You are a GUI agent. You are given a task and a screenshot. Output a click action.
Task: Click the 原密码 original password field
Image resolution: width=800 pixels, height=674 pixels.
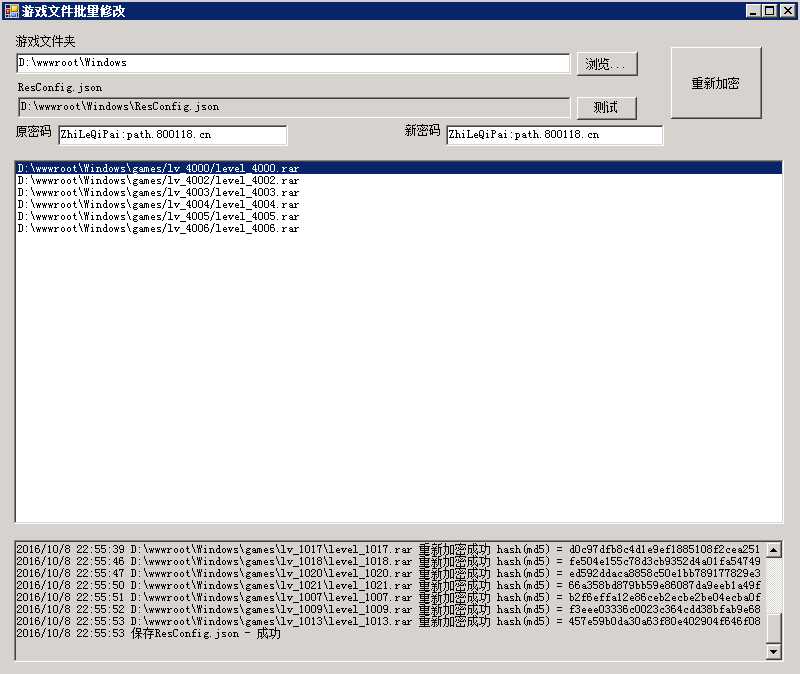point(173,135)
